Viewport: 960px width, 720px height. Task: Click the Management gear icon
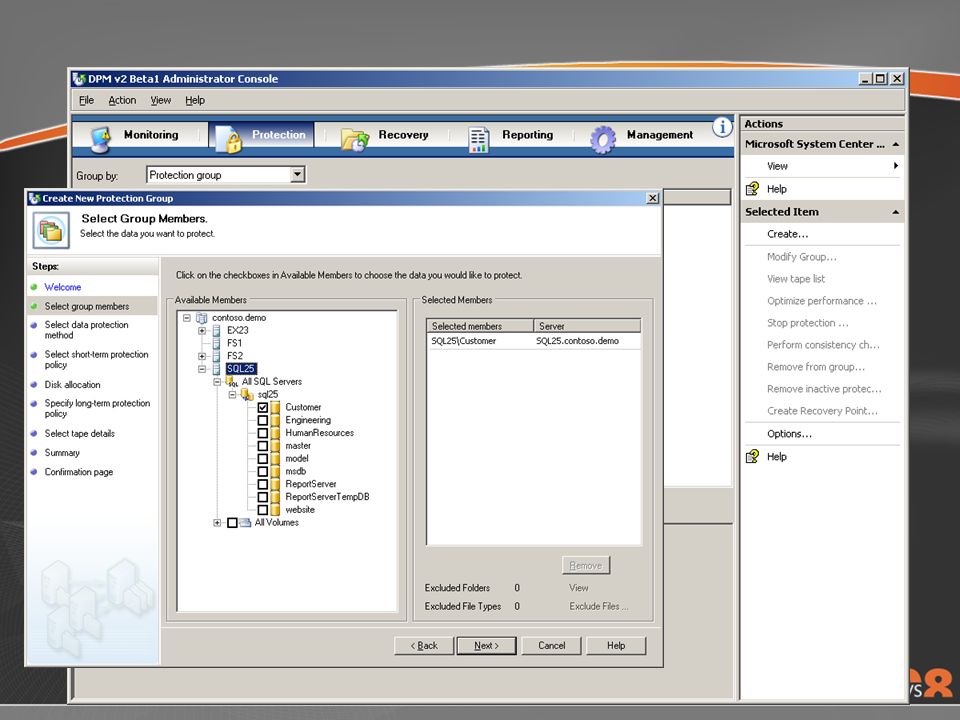pyautogui.click(x=603, y=139)
